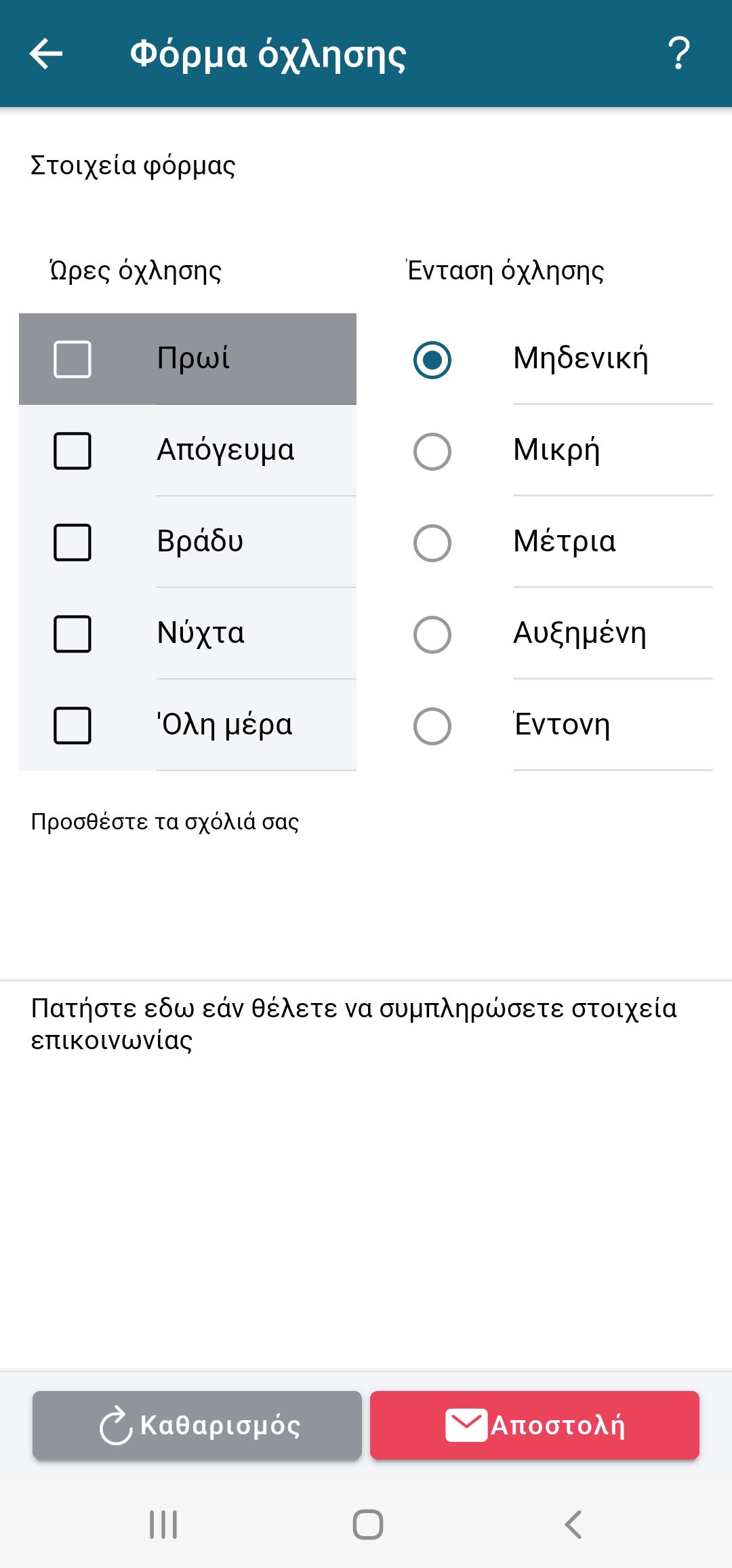Viewport: 732px width, 1568px height.
Task: Check the Νύχτα checkbox
Action: tap(73, 634)
